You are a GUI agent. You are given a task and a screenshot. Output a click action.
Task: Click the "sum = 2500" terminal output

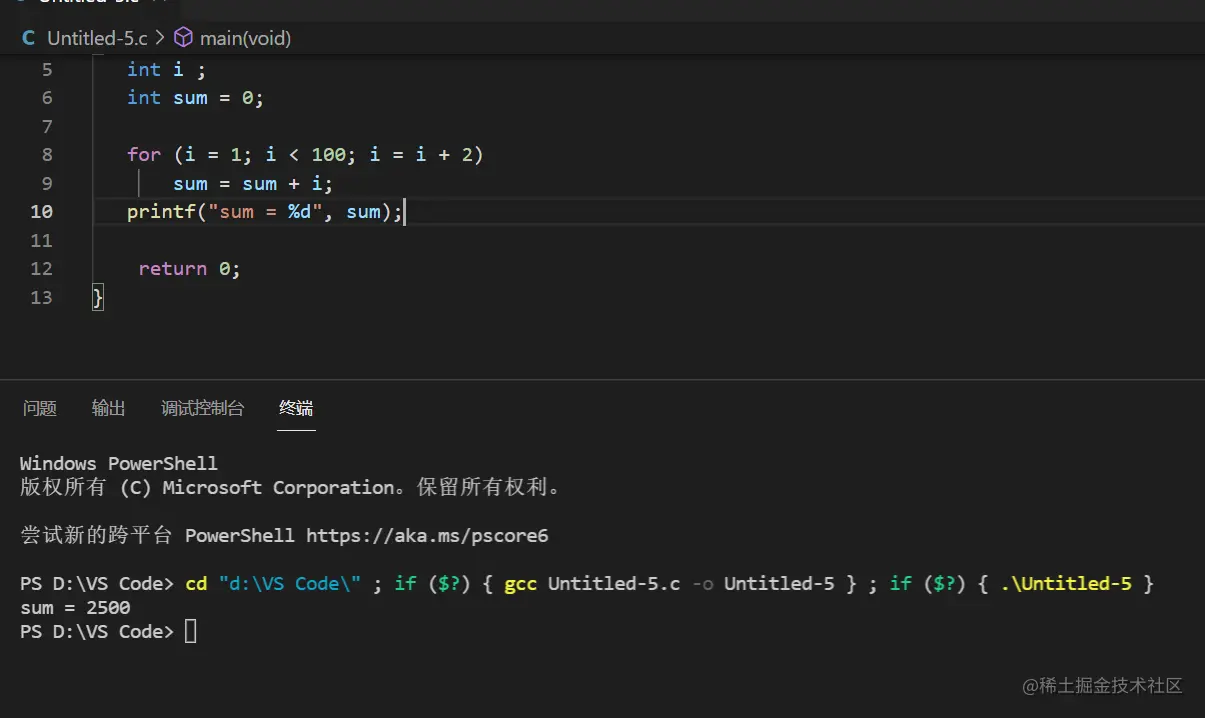point(75,607)
